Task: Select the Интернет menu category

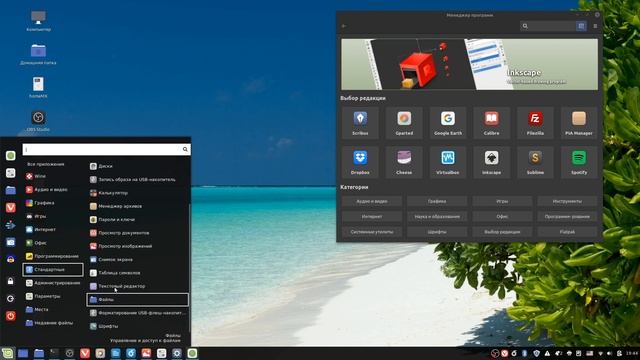Action: click(x=53, y=229)
